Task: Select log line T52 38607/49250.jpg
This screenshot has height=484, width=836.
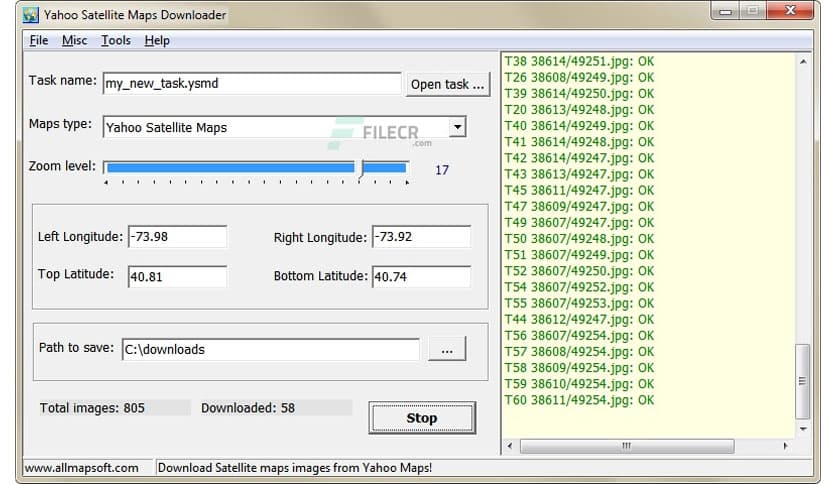Action: tap(579, 271)
